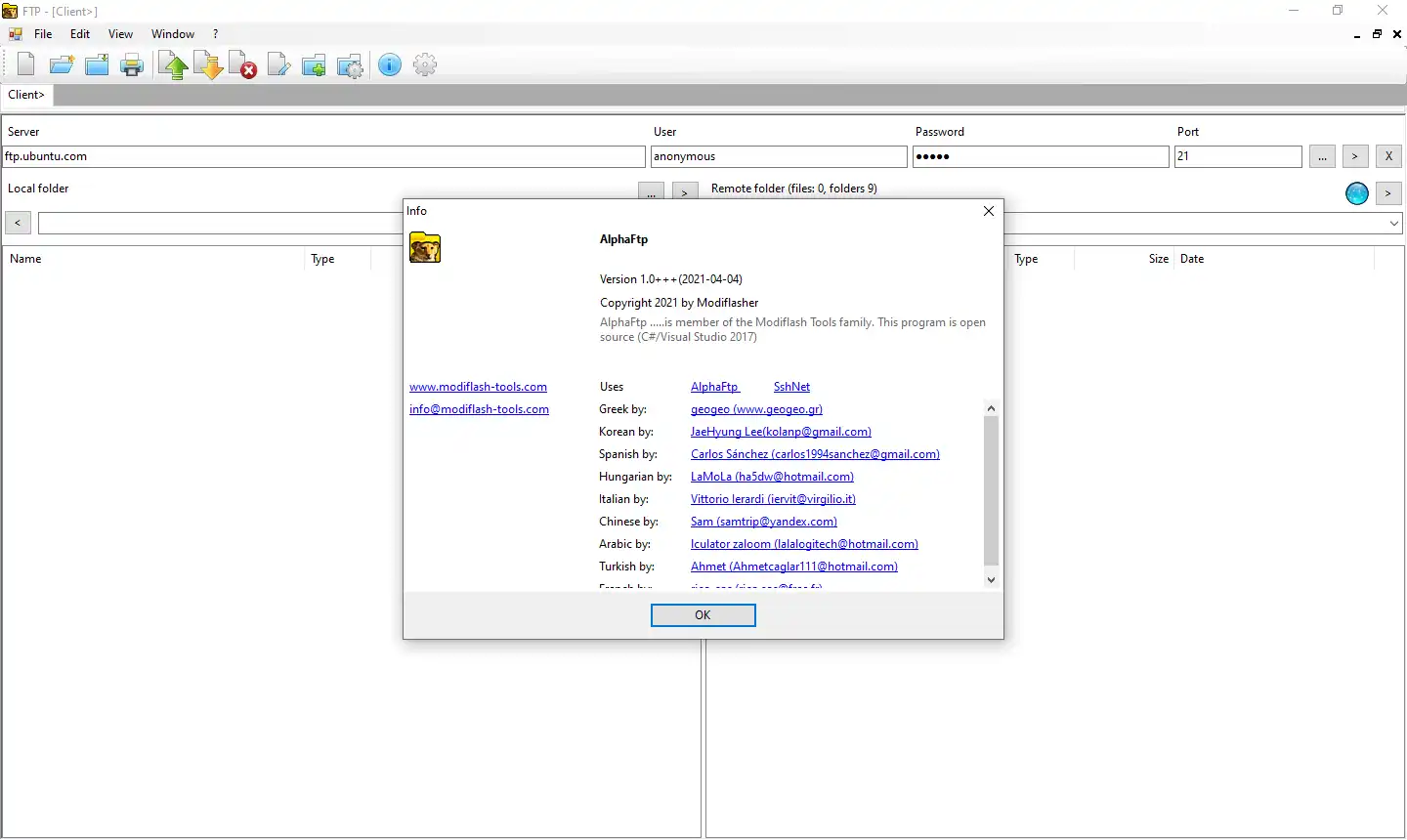Open settings with the gray gear icon
The height and width of the screenshot is (840, 1407).
coord(425,65)
